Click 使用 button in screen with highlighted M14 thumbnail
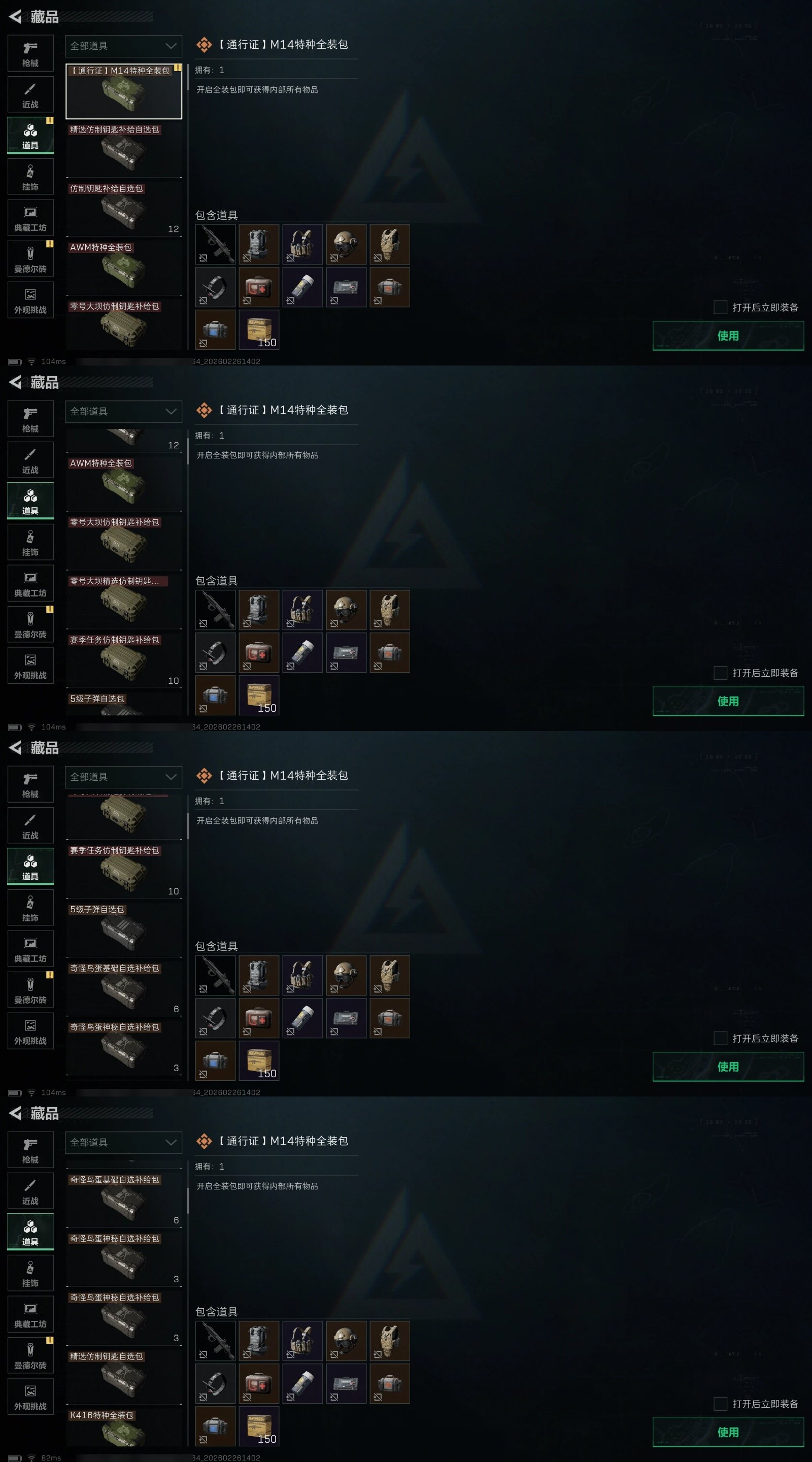Screen dimensions: 812x1462 (728, 336)
